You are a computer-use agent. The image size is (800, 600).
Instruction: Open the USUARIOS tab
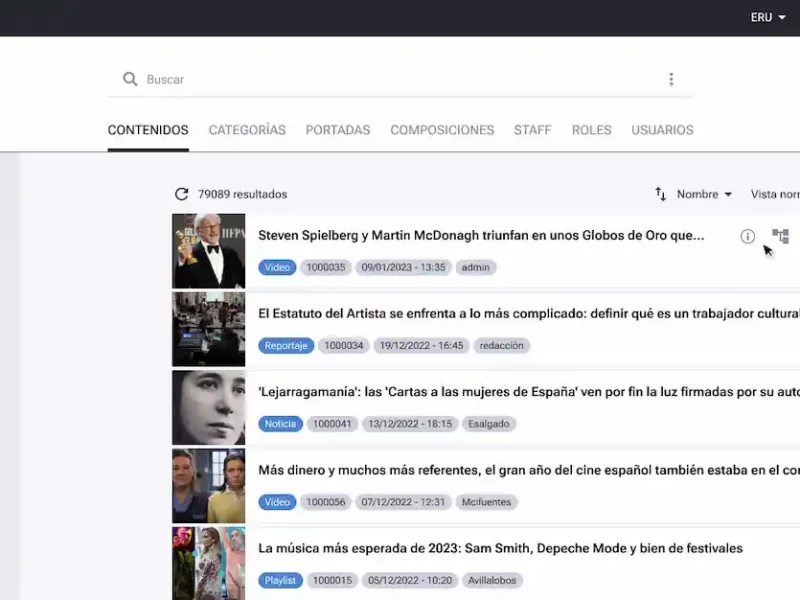(662, 130)
